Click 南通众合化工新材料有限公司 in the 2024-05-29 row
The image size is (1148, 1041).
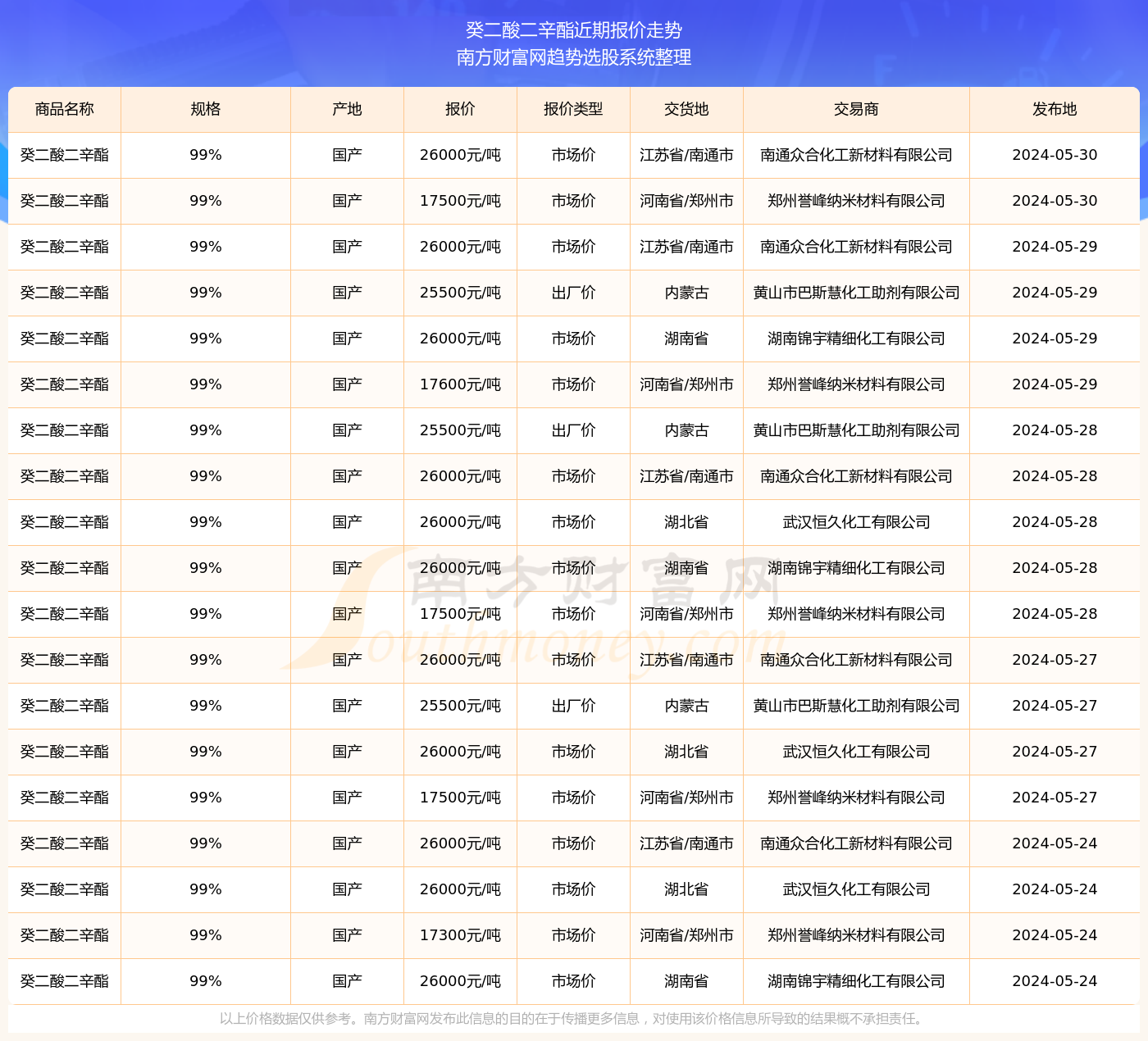(x=856, y=247)
